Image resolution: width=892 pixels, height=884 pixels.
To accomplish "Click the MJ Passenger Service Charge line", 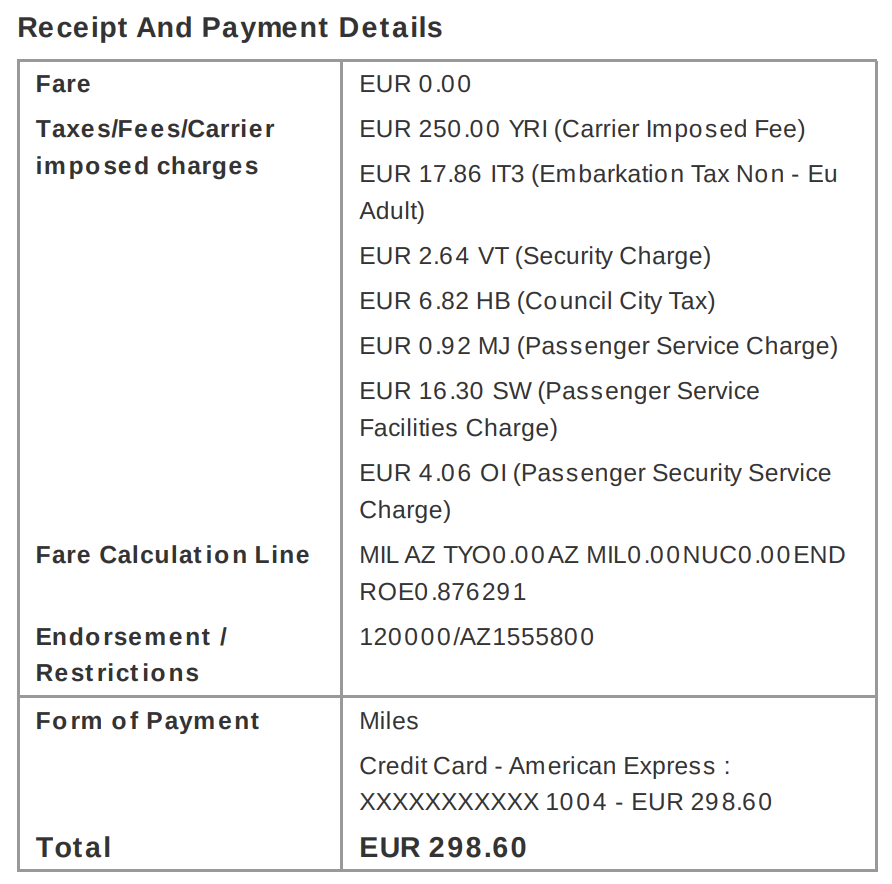I will coord(598,346).
